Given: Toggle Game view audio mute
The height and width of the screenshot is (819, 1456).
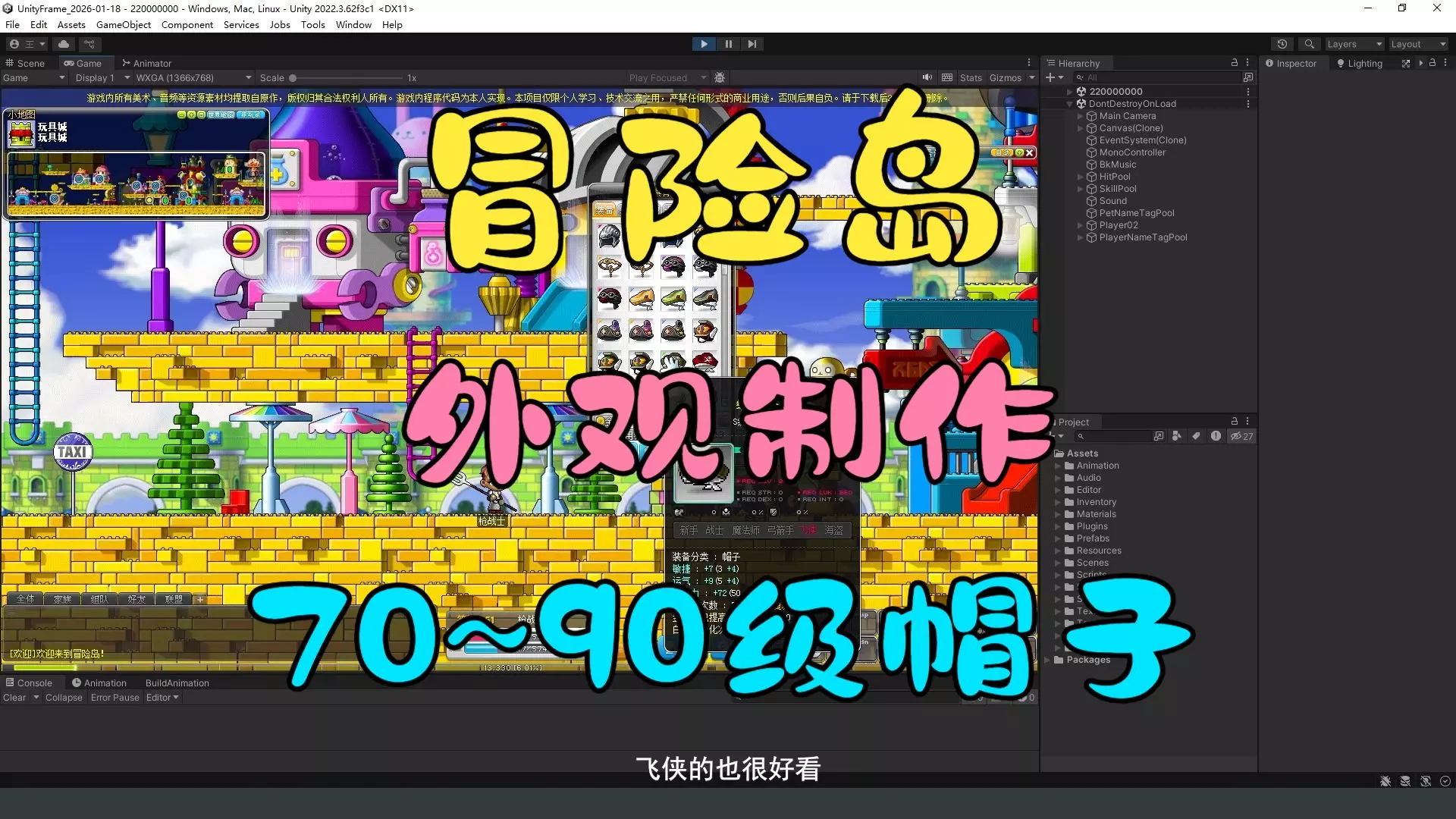Looking at the screenshot, I should click(927, 78).
